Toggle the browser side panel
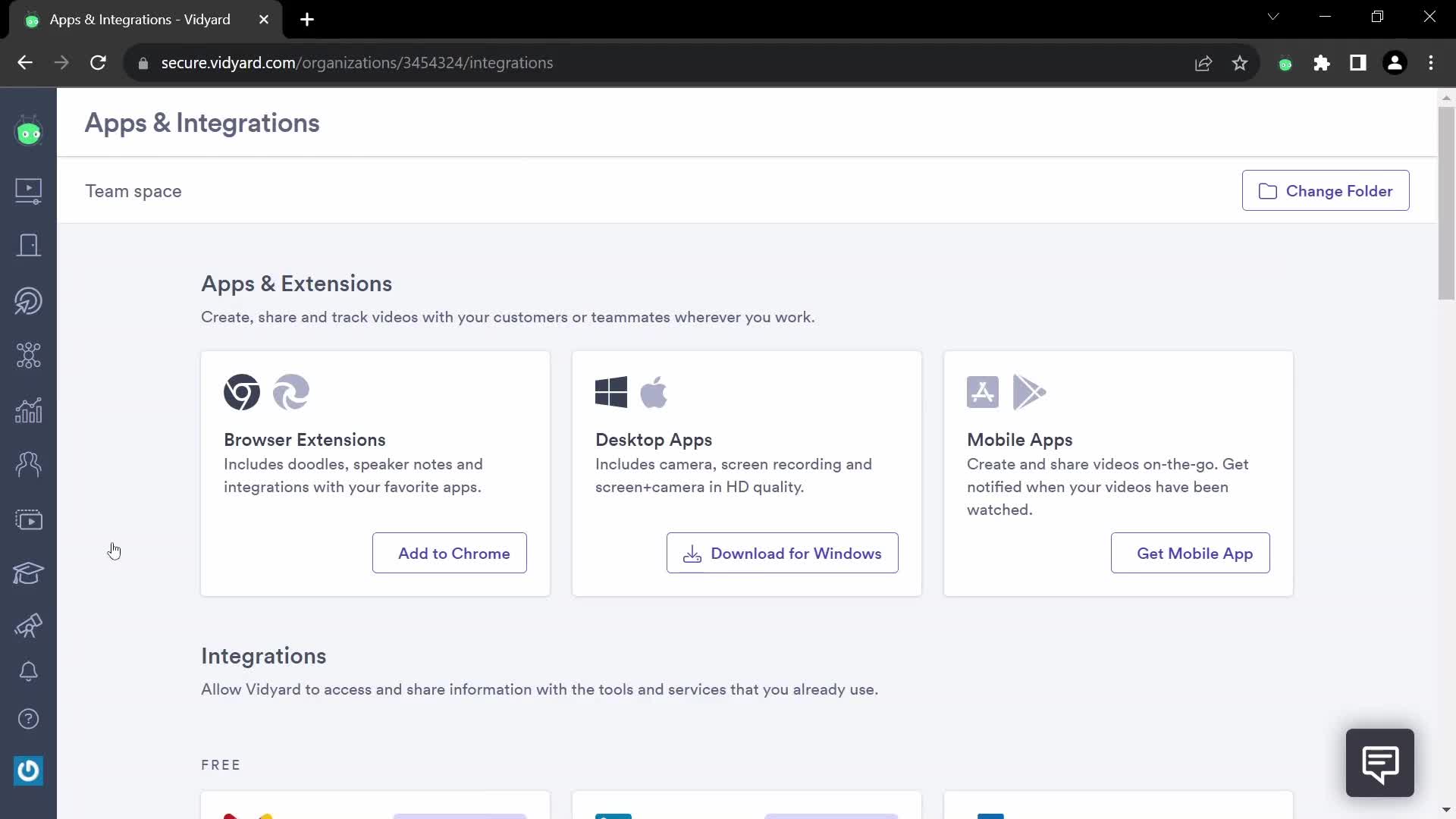1456x819 pixels. (x=1358, y=63)
